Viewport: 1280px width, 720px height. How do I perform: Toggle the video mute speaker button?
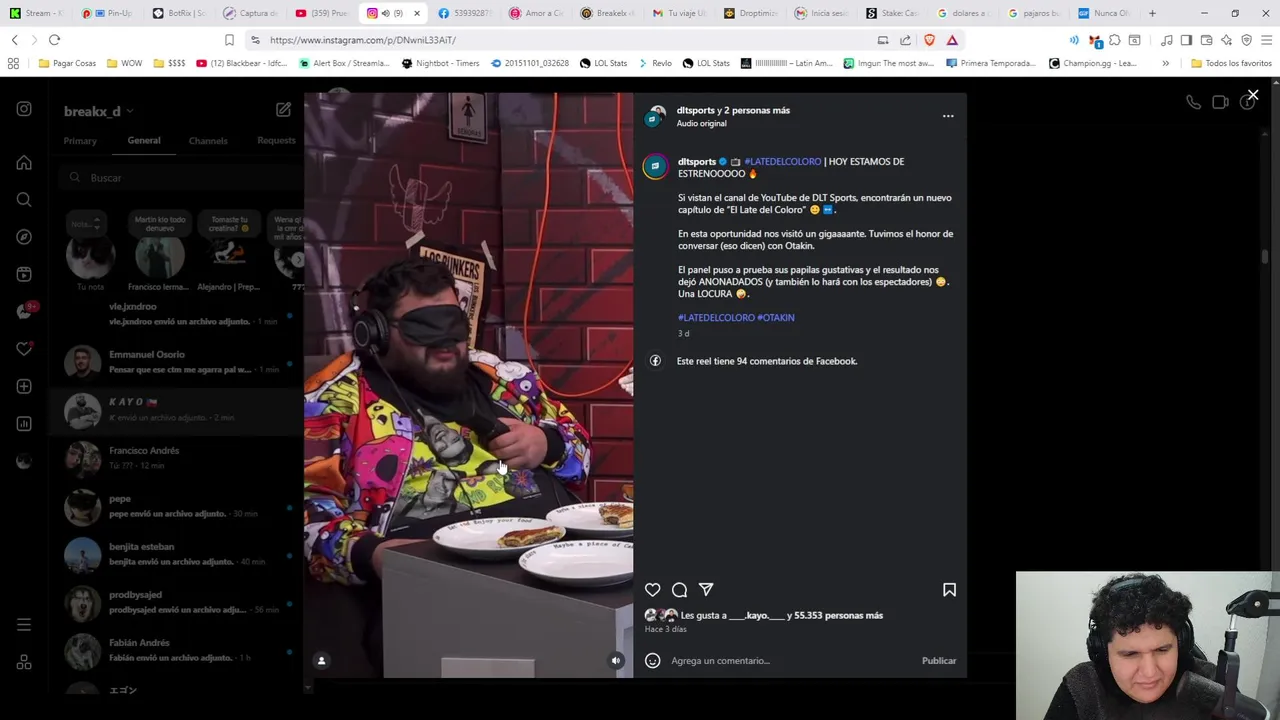616,660
